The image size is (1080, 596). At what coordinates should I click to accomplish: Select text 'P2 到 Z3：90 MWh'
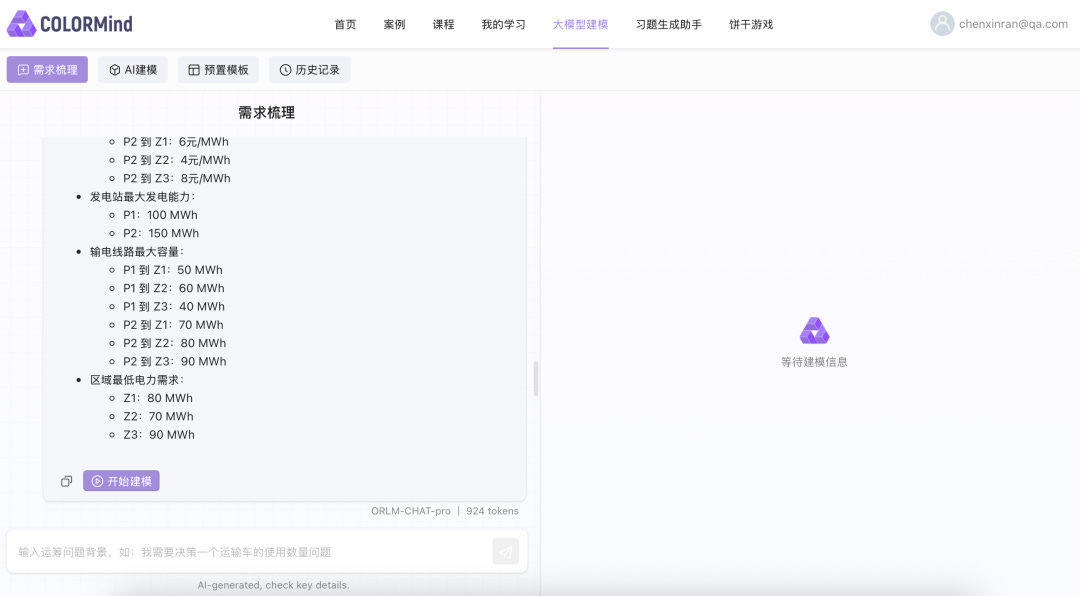pyautogui.click(x=174, y=361)
